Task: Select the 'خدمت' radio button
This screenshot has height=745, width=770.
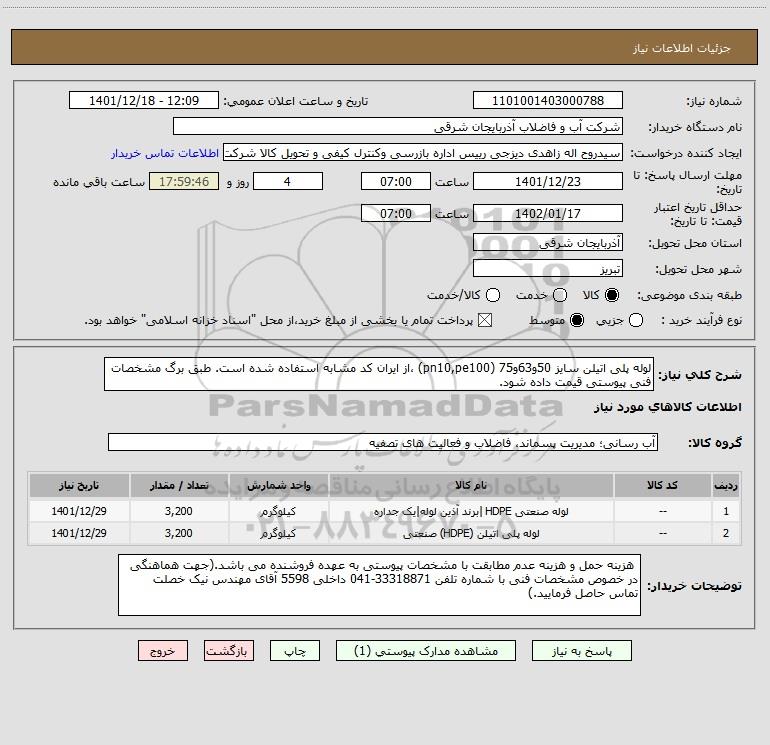Action: (559, 295)
